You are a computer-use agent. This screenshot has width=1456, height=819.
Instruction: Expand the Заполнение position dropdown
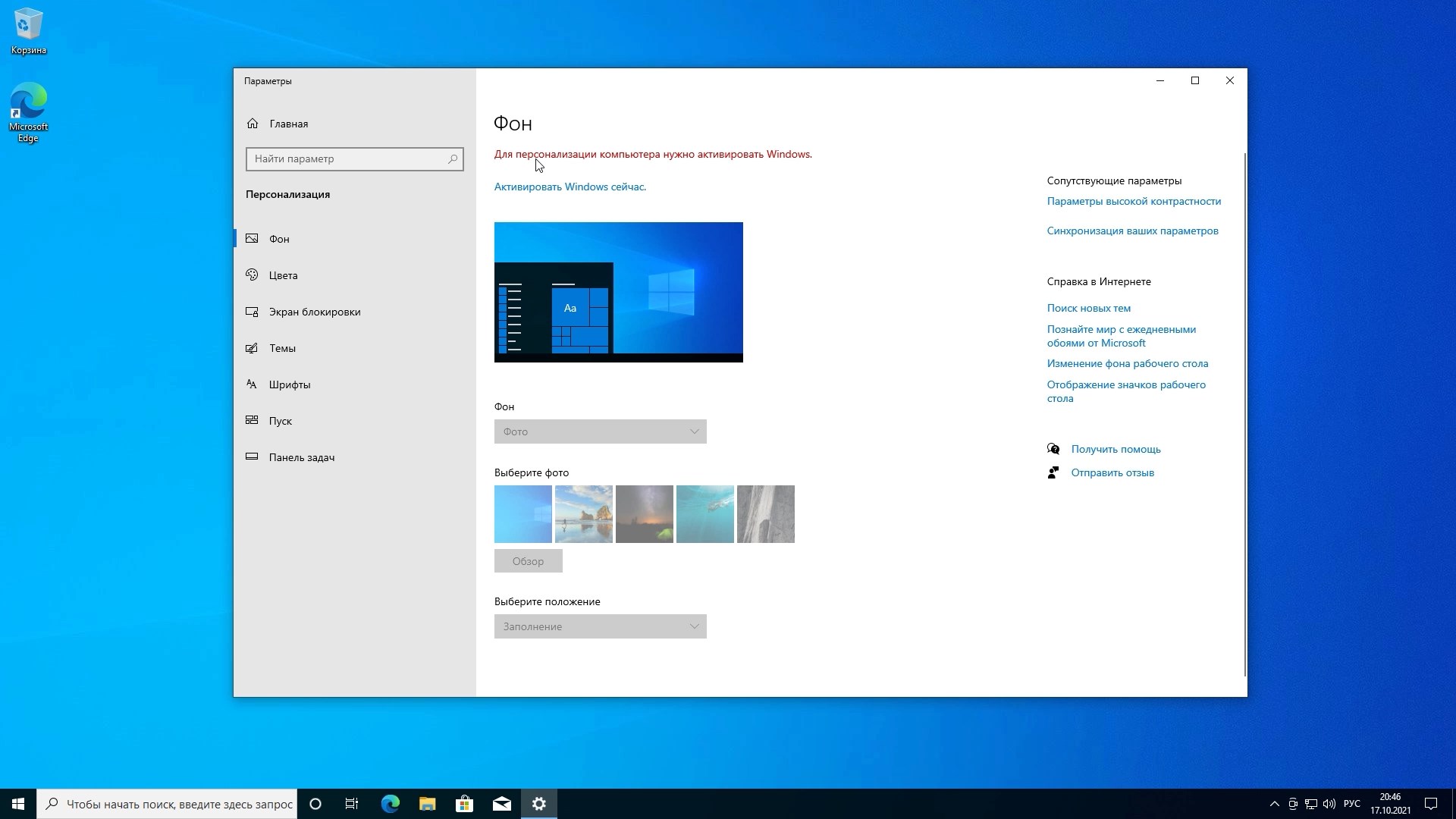click(600, 626)
